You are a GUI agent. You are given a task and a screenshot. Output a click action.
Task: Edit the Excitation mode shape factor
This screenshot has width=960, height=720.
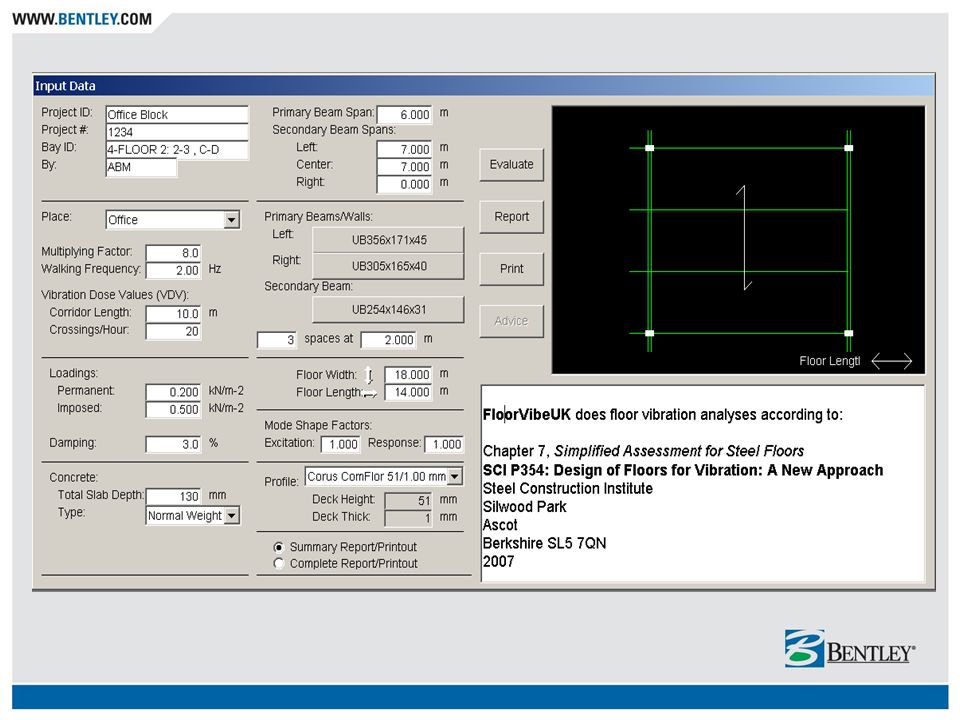(x=340, y=444)
